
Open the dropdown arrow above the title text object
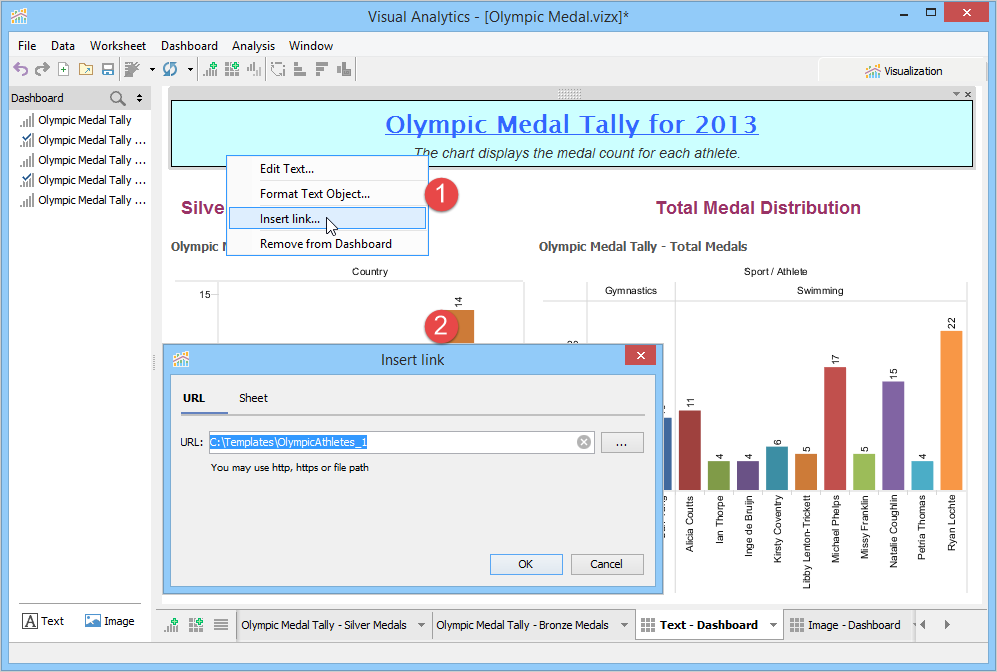point(956,94)
